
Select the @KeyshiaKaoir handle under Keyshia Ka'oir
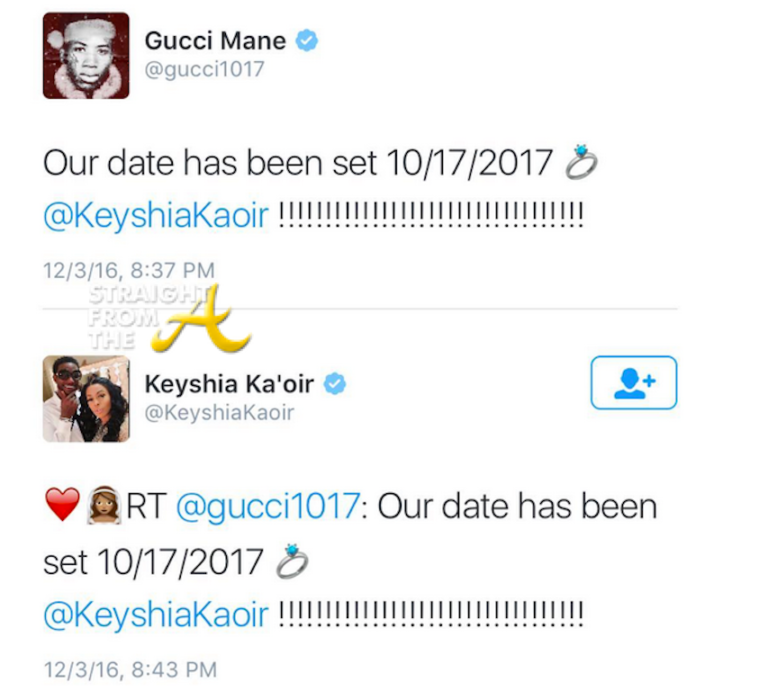pyautogui.click(x=219, y=413)
